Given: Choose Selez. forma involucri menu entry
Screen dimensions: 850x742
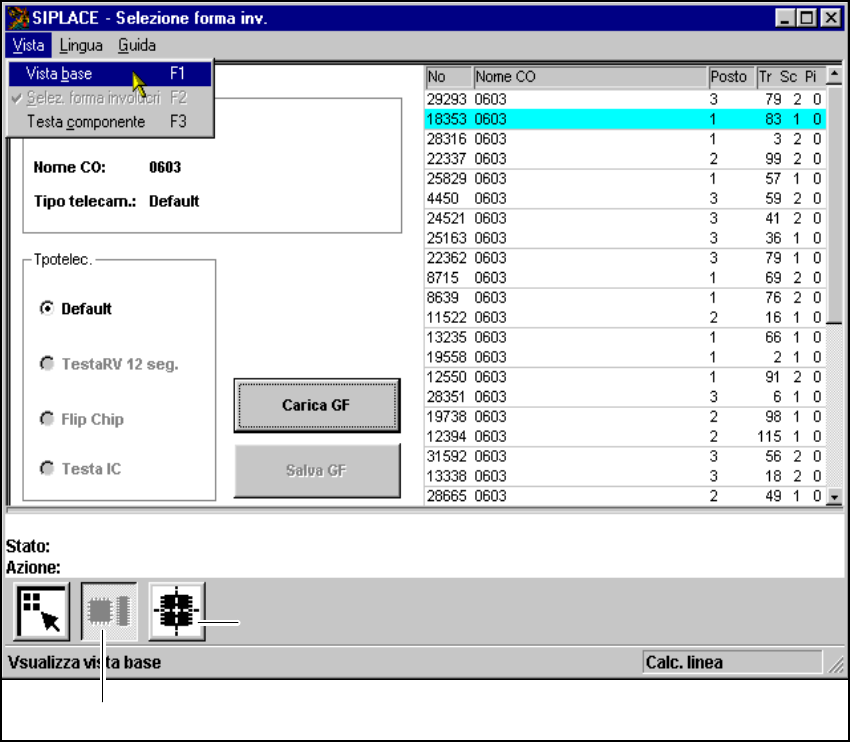Looking at the screenshot, I should point(110,98).
